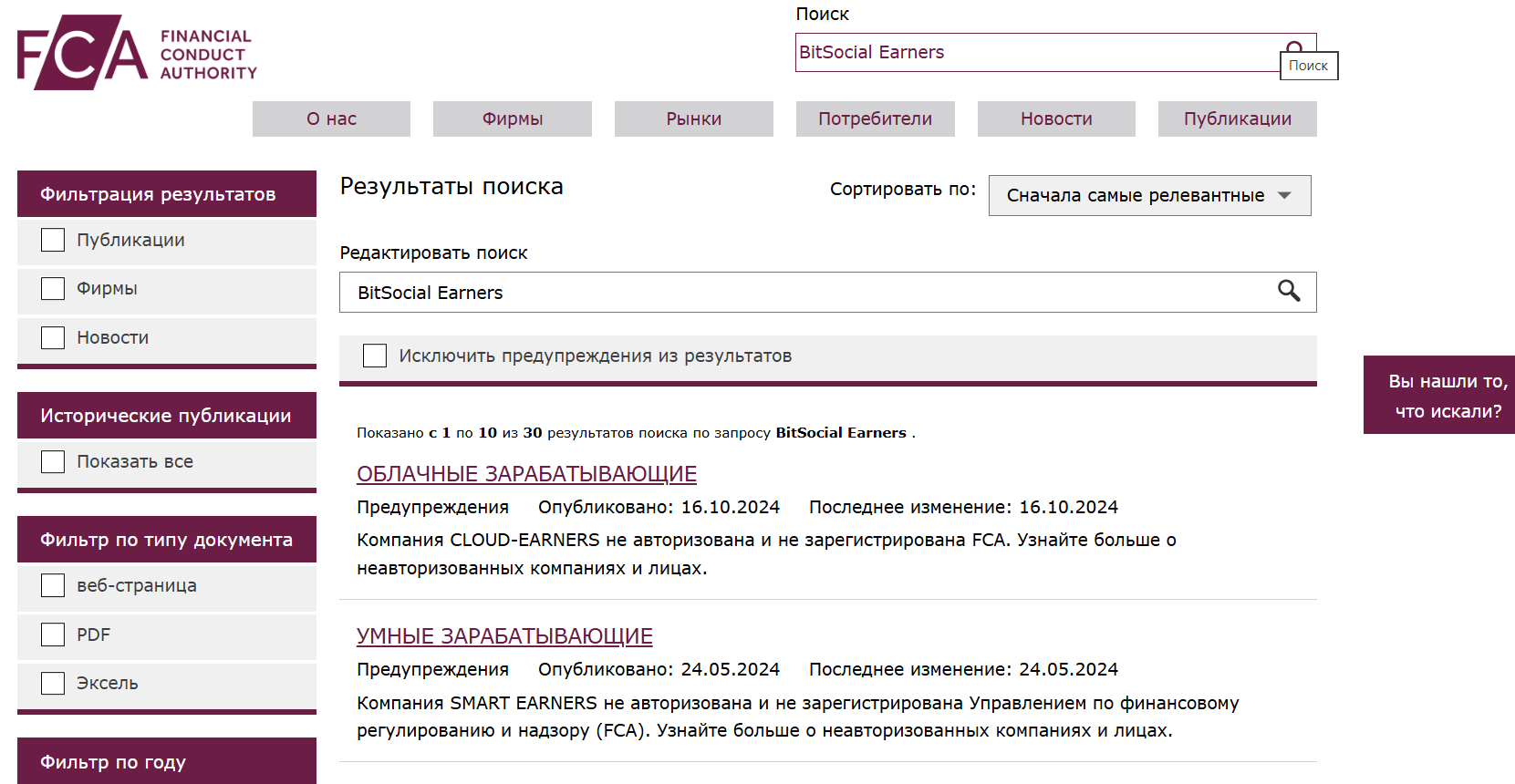Open the Рынки navigation menu
Viewport: 1515px width, 784px height.
[694, 119]
